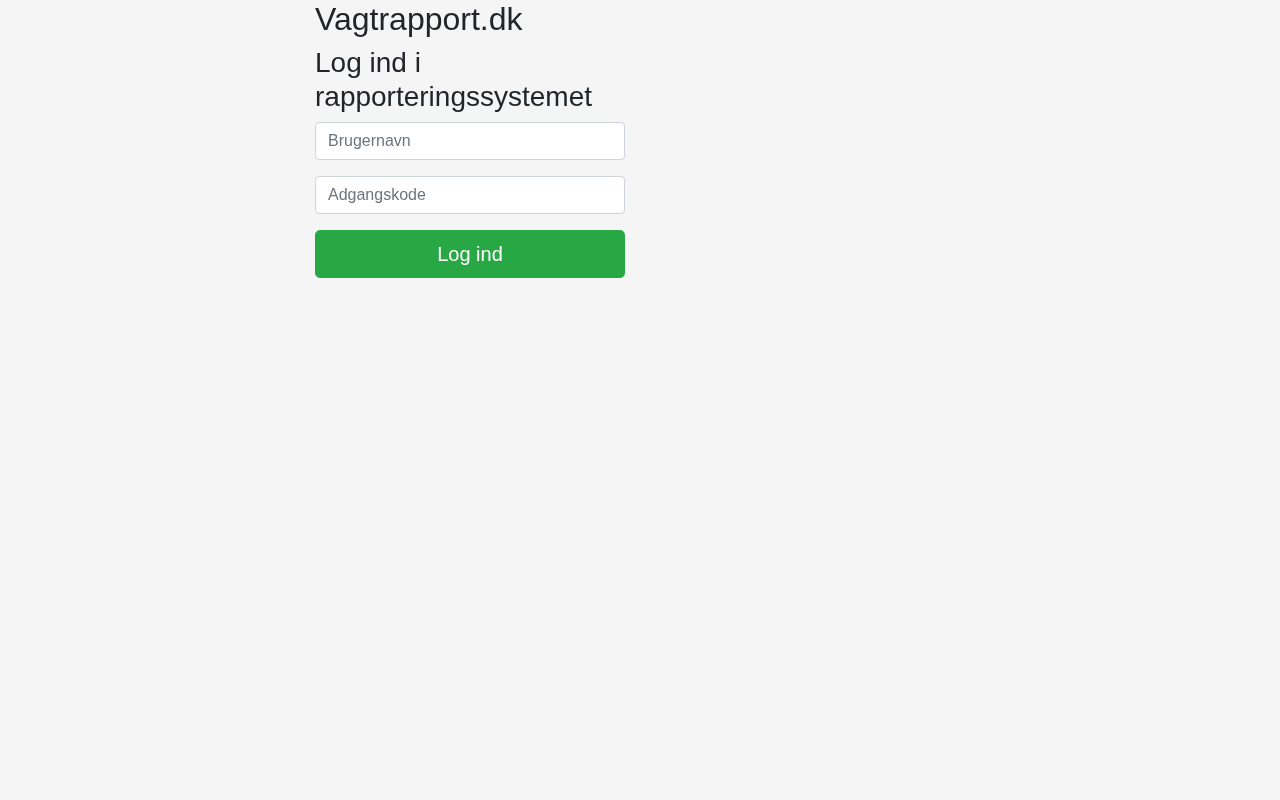Screen dimensions: 1280x800
Task: Click the 'Log ind i rapporteringssystemet' heading
Action: click(x=453, y=79)
